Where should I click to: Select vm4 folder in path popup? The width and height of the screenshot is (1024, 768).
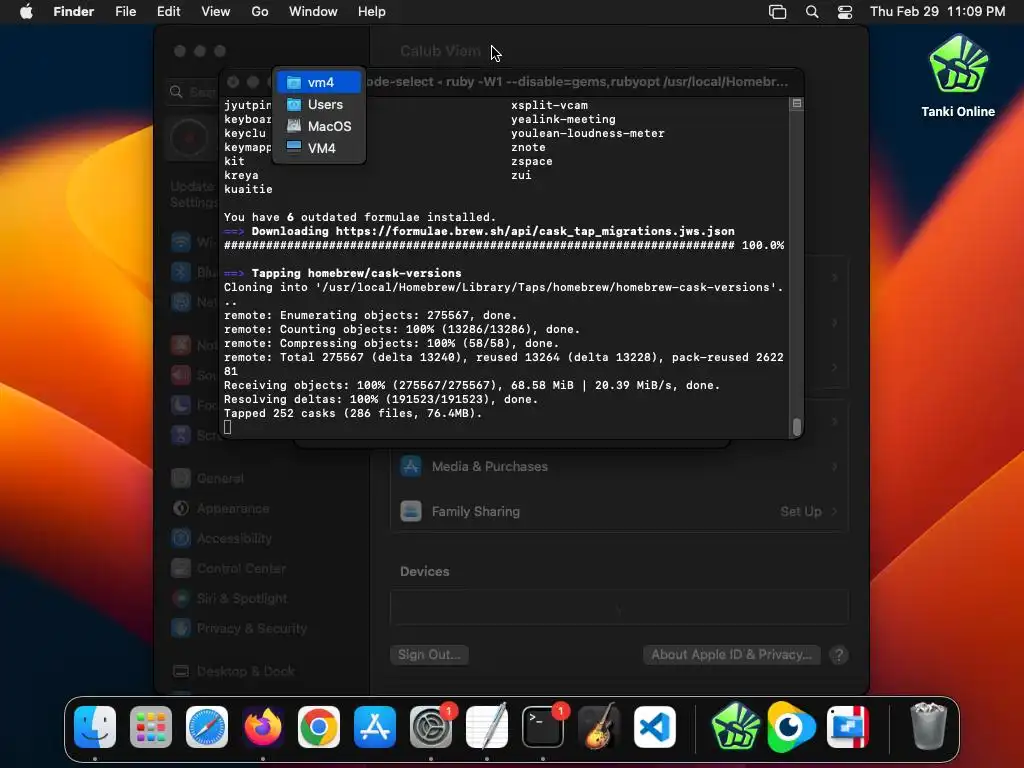point(319,82)
